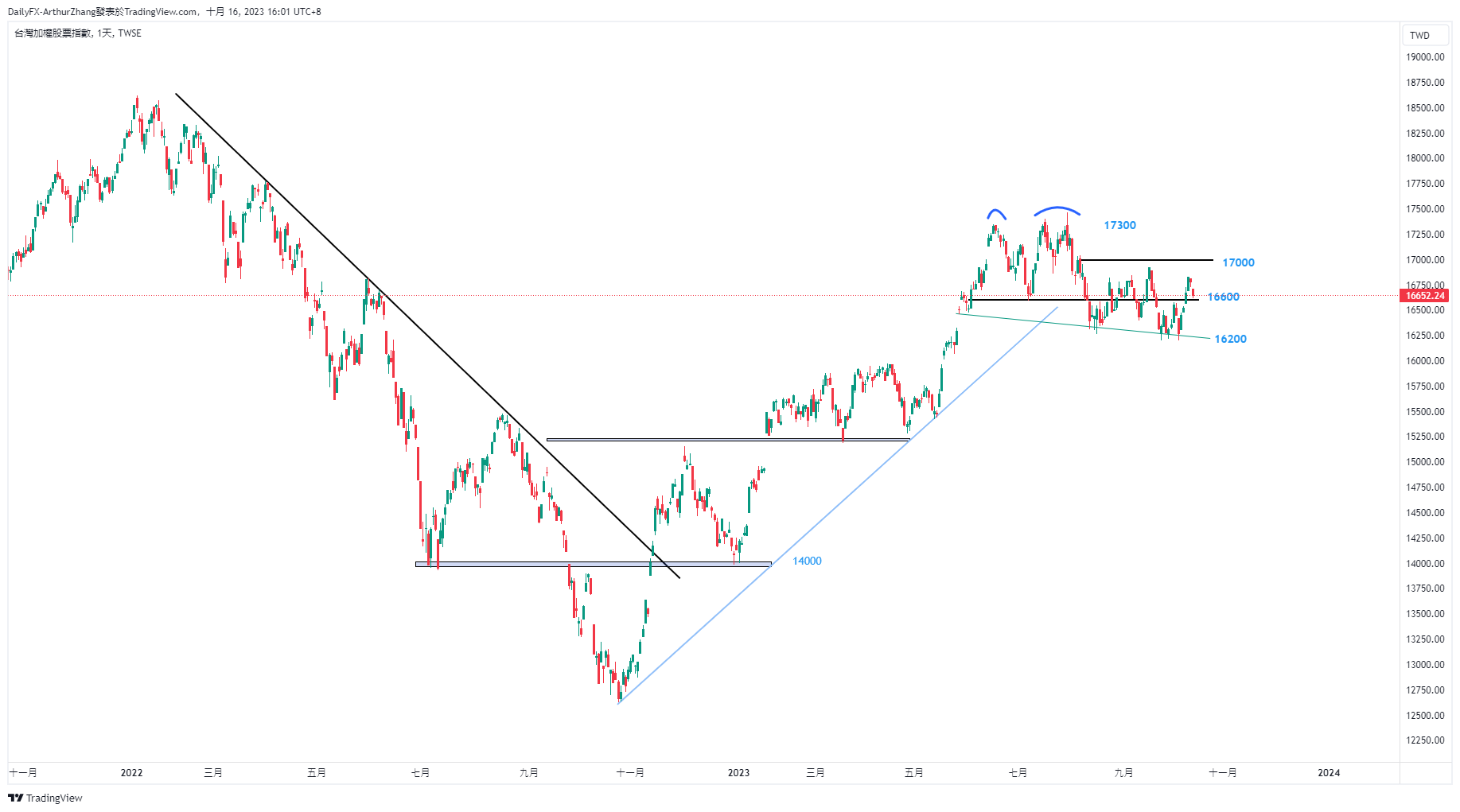The height and width of the screenshot is (812, 1460).
Task: Click the 七月 2022 time axis label
Action: click(x=420, y=772)
